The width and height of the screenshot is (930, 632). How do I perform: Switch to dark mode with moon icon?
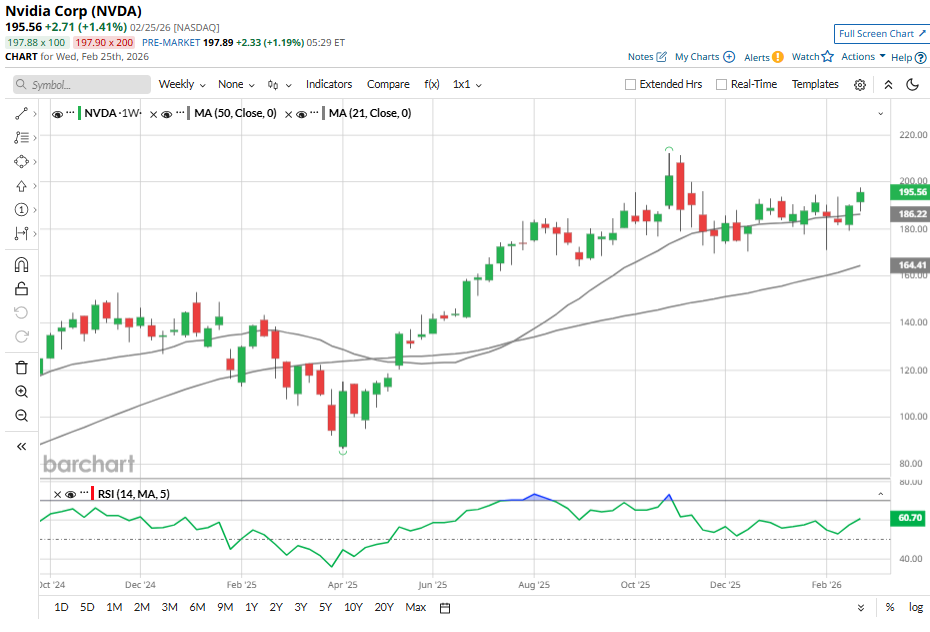(x=912, y=85)
